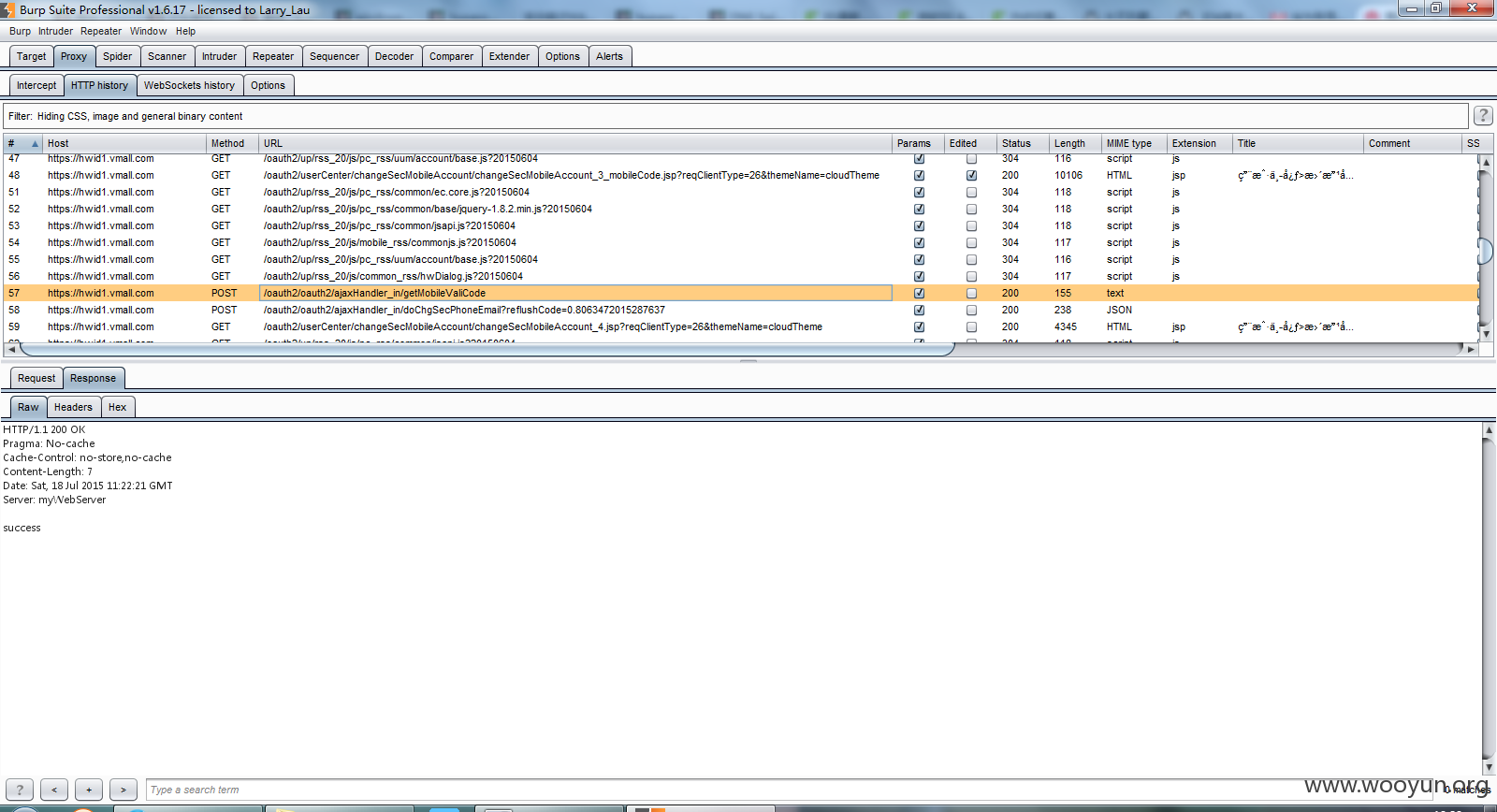Open the Repeater menu in menu bar
1497x812 pixels.
(x=101, y=31)
